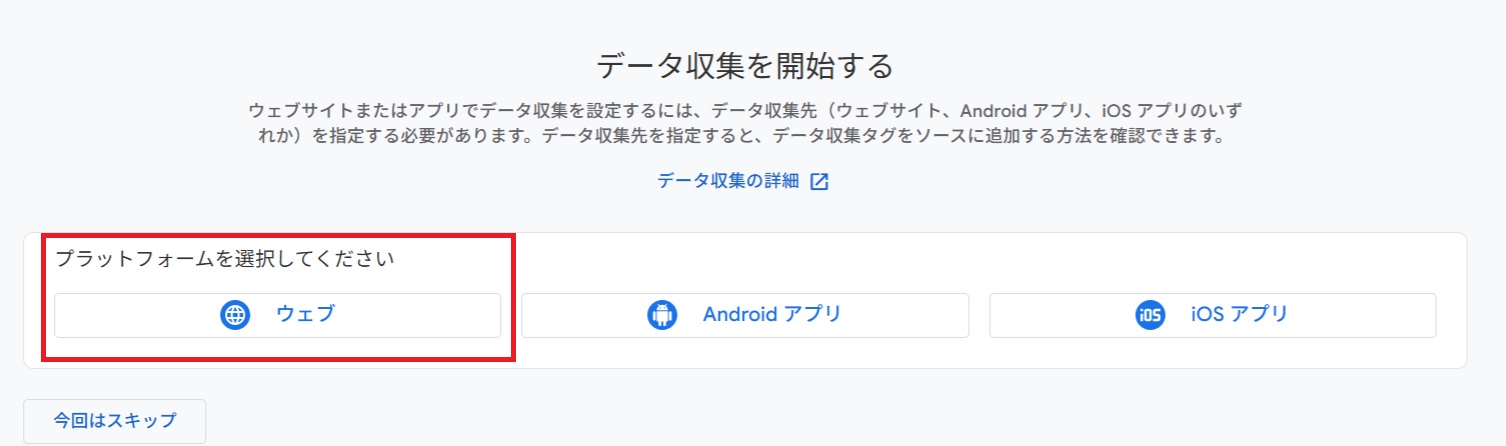1506x446 pixels.
Task: Click the iOS アプリ text on its button
Action: tap(1239, 315)
